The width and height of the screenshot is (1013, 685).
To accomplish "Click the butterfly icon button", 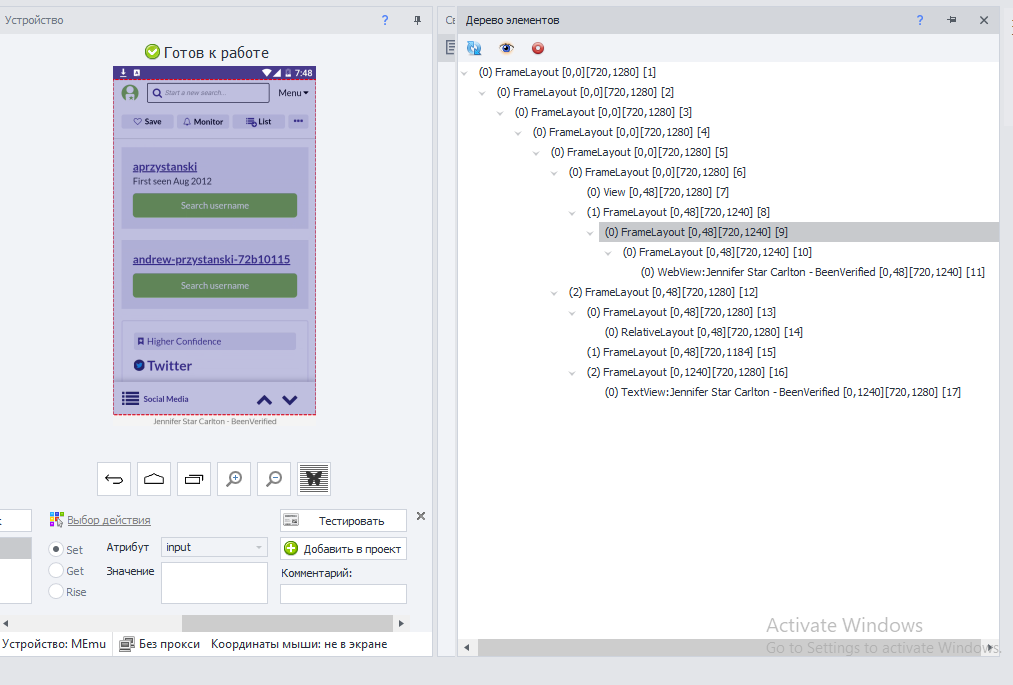I will (314, 479).
